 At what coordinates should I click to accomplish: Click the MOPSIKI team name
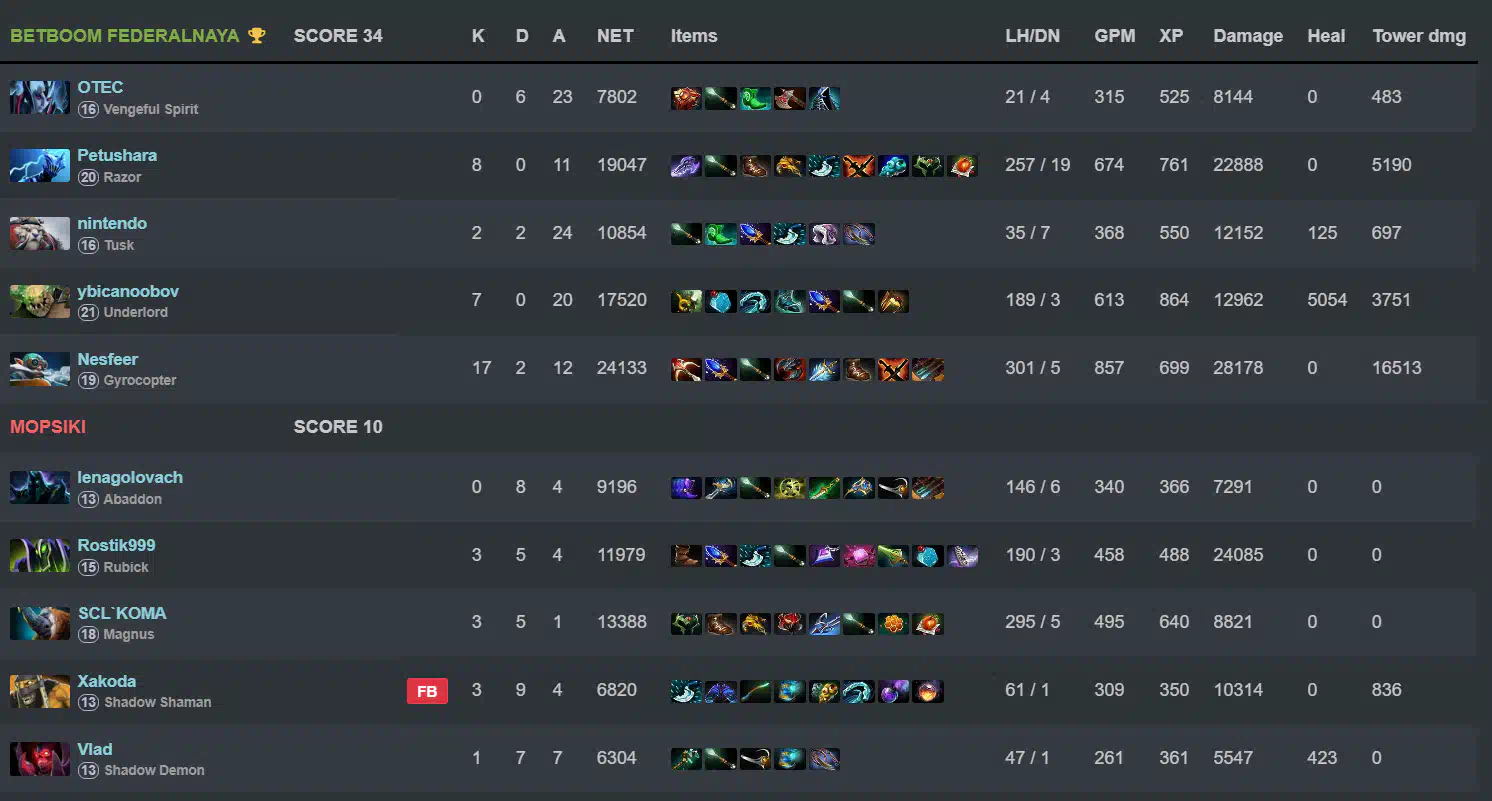point(48,427)
